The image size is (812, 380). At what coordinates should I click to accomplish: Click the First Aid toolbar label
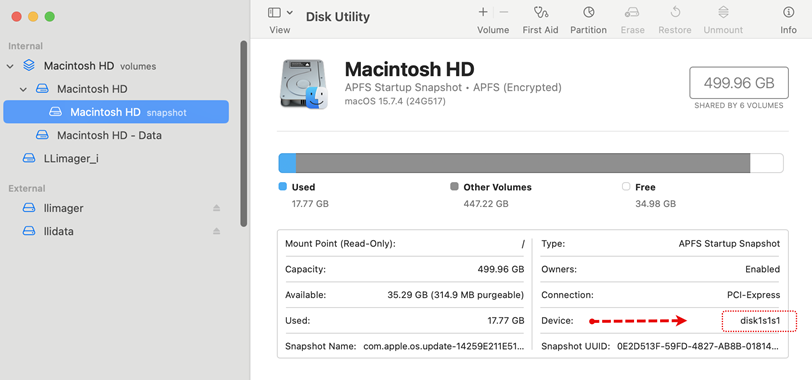pyautogui.click(x=540, y=30)
